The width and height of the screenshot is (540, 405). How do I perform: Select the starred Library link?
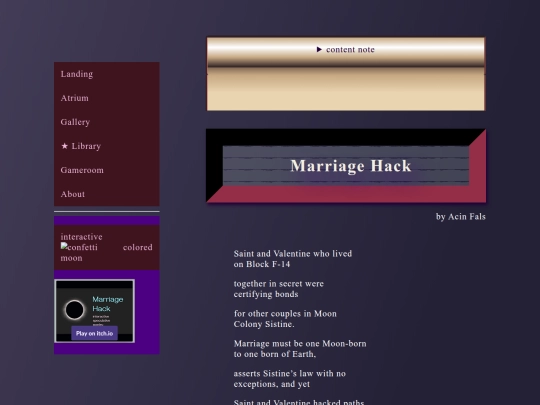tap(81, 146)
